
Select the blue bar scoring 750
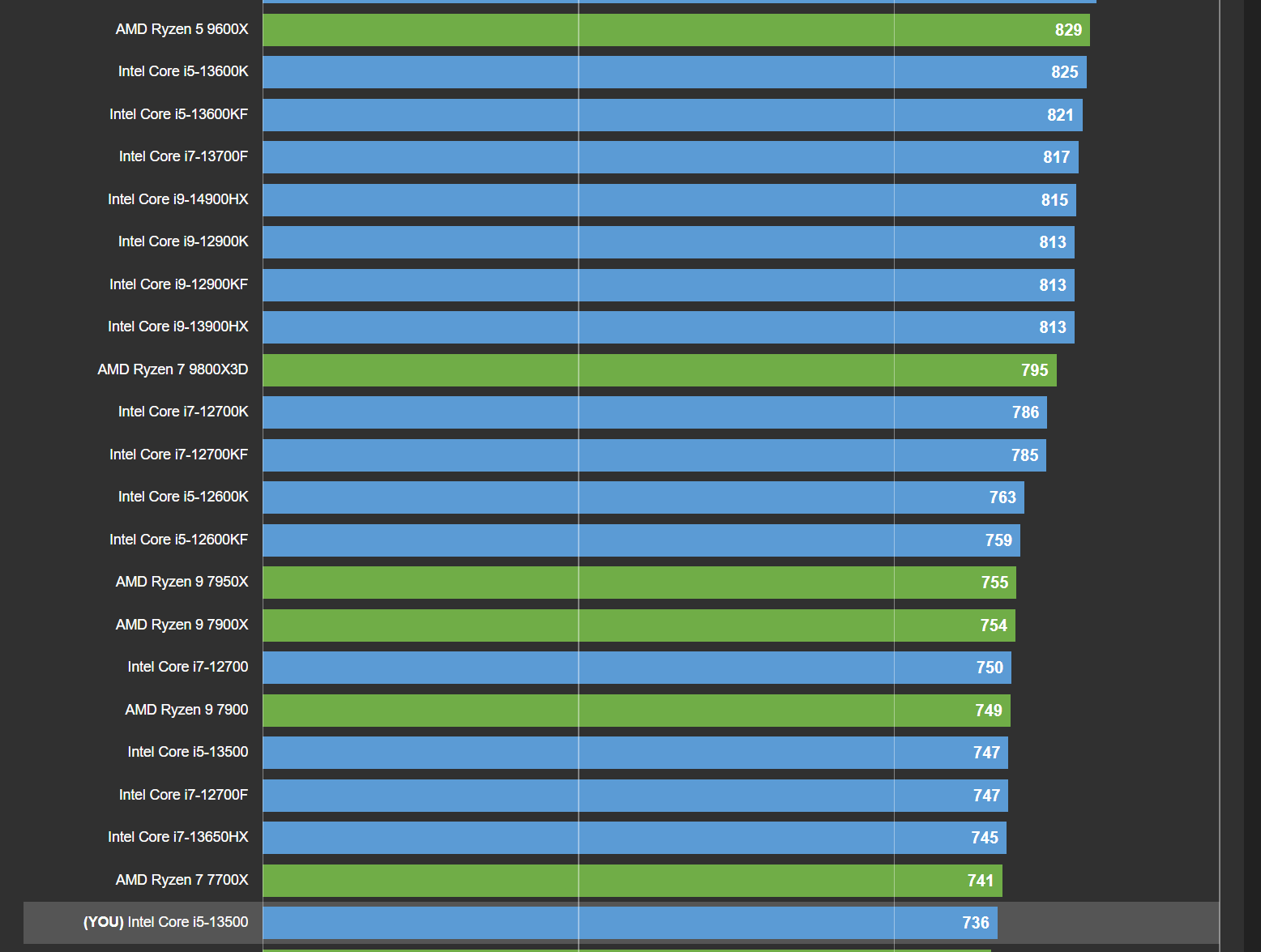[x=637, y=668]
